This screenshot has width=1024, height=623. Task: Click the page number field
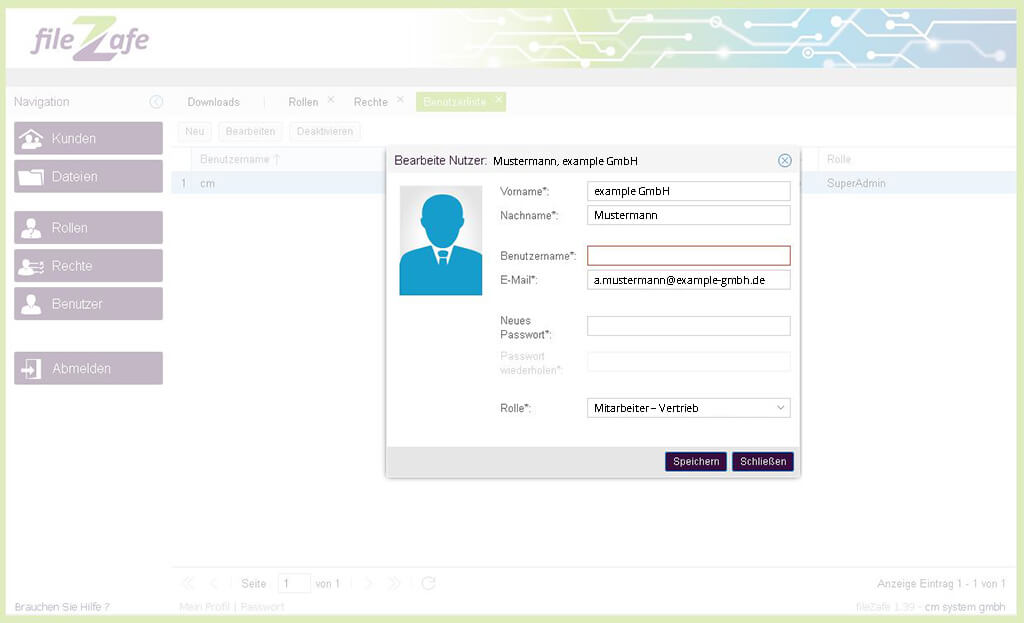coord(294,583)
